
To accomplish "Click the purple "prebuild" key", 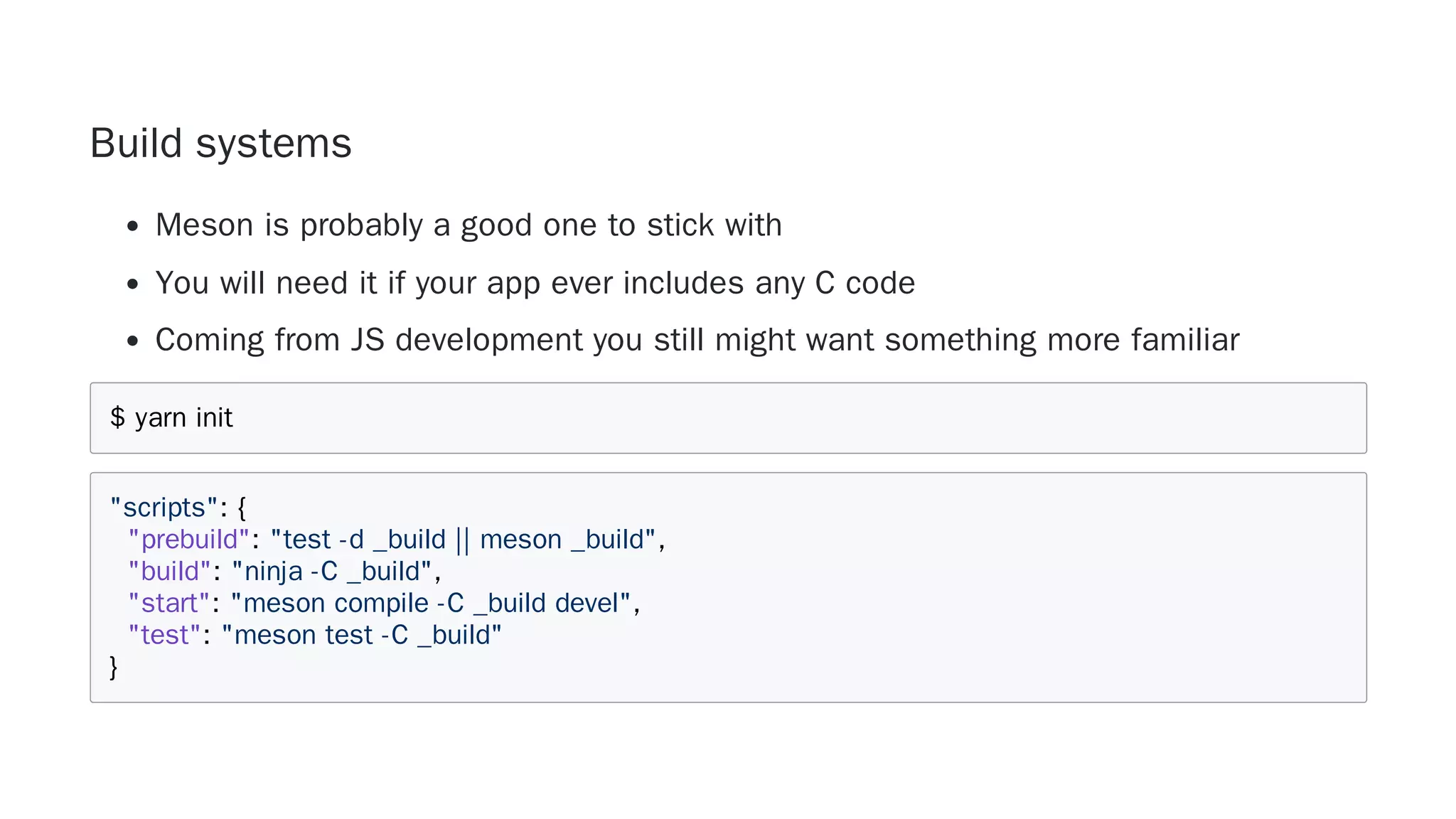I will point(188,540).
